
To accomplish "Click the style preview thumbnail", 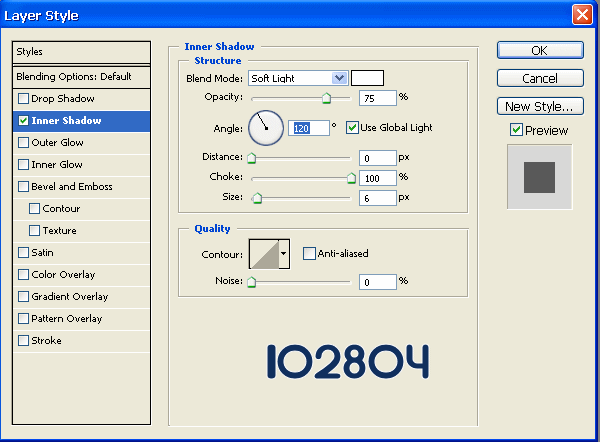I will pos(540,177).
